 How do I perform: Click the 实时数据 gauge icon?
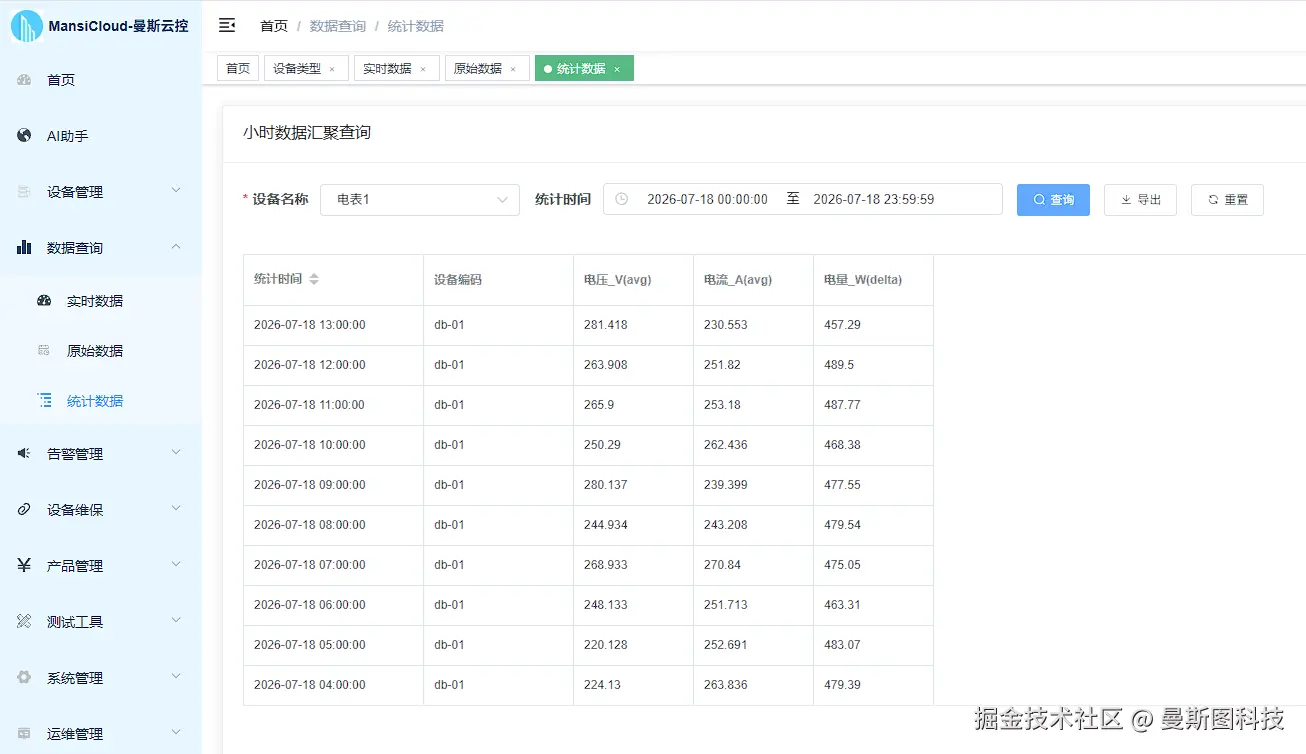(44, 301)
